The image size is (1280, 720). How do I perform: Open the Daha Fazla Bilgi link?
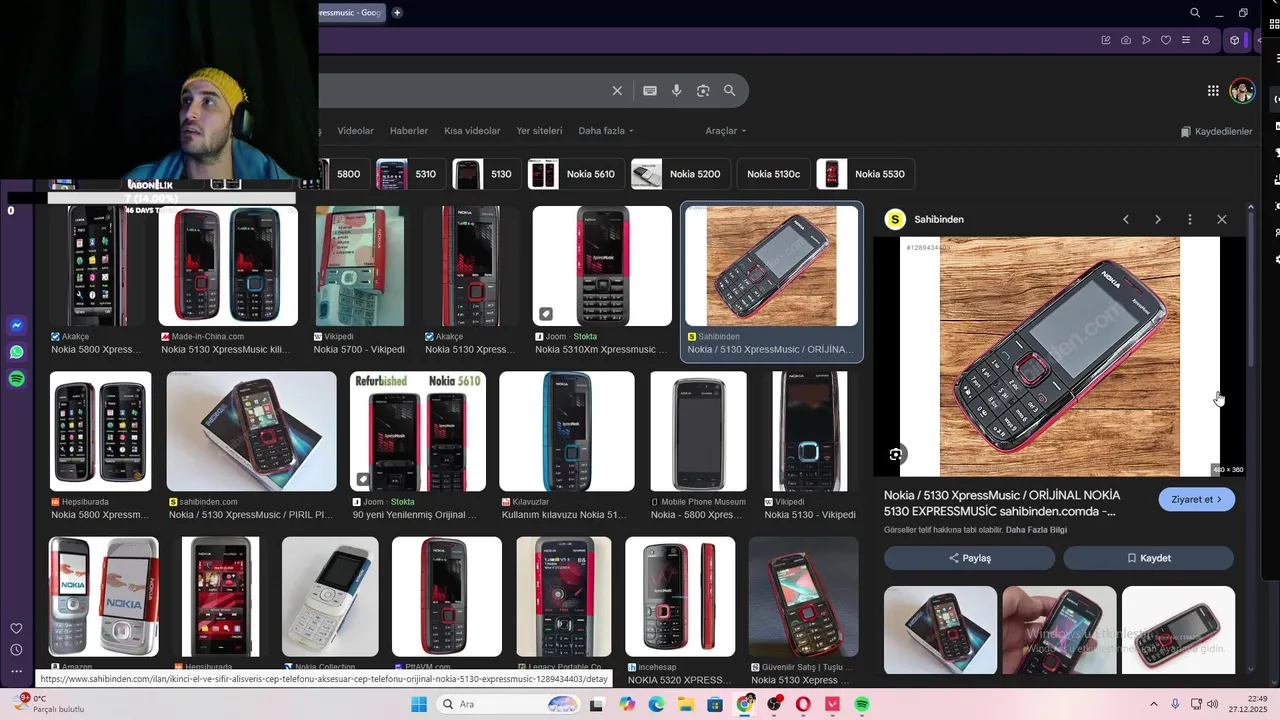[x=1036, y=530]
